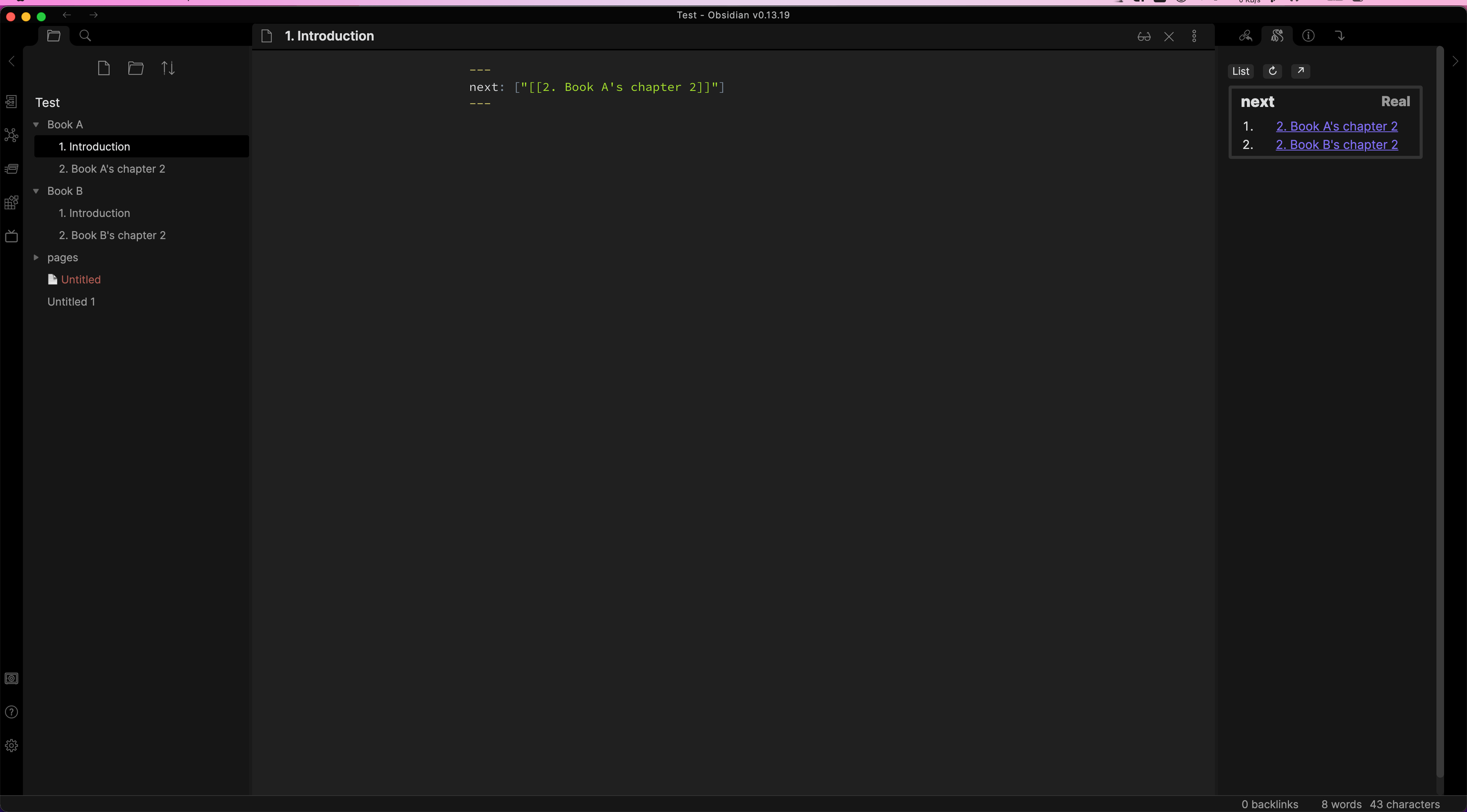Switch to the 1. Introduction tab header
The height and width of the screenshot is (812, 1467).
329,35
